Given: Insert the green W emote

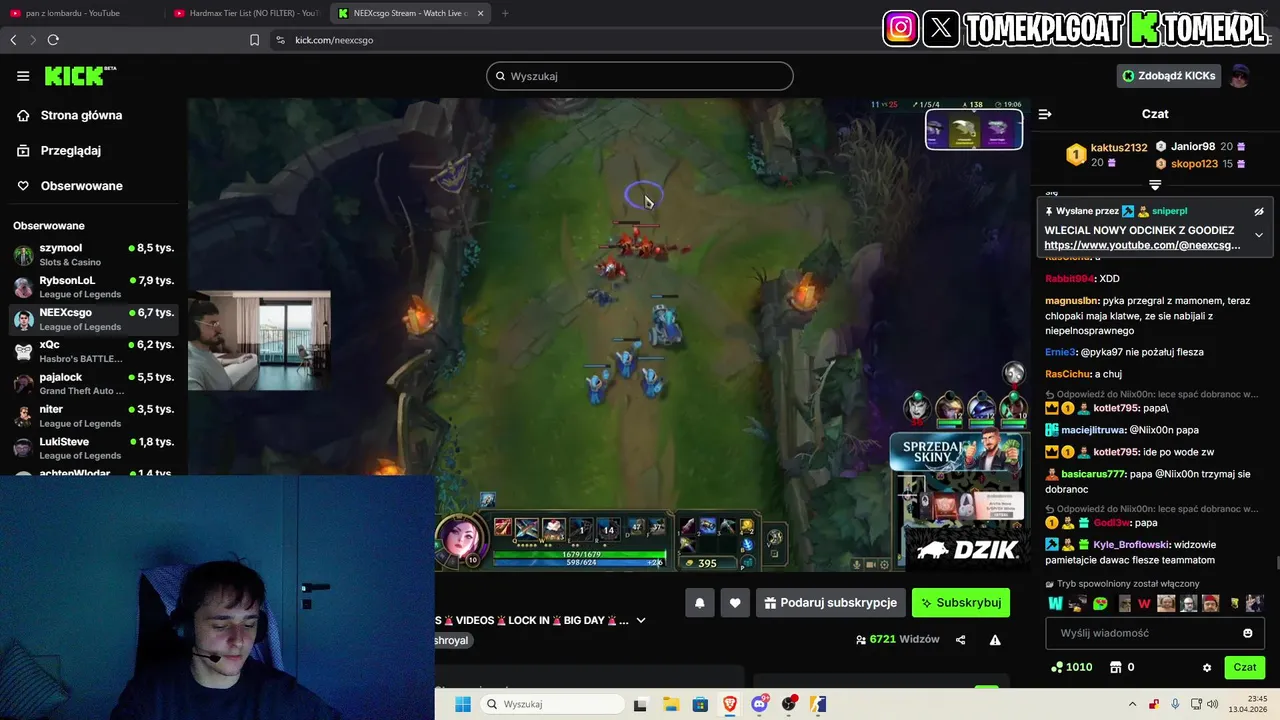Looking at the screenshot, I should point(1055,603).
